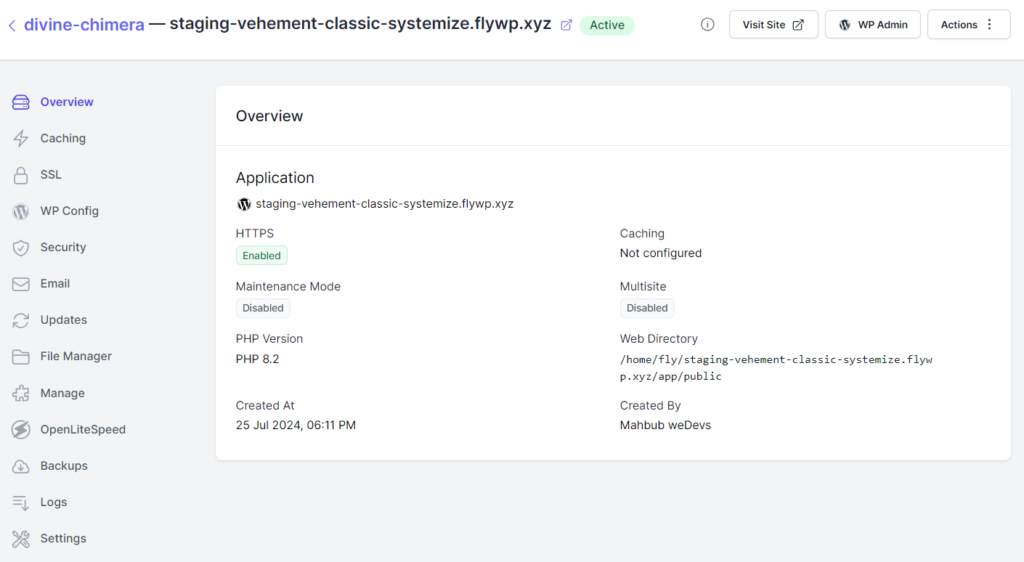The image size is (1024, 562).
Task: Open Settings in the sidebar
Action: pyautogui.click(x=63, y=539)
